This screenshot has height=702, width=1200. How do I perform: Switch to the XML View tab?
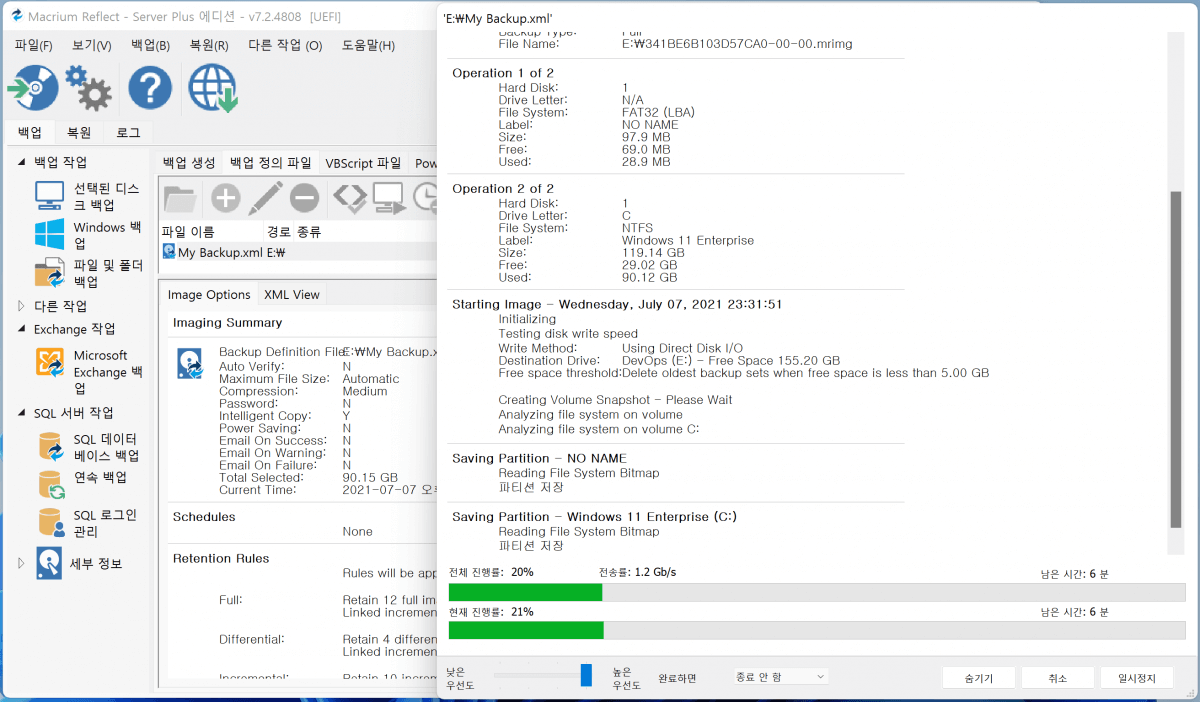pyautogui.click(x=292, y=295)
